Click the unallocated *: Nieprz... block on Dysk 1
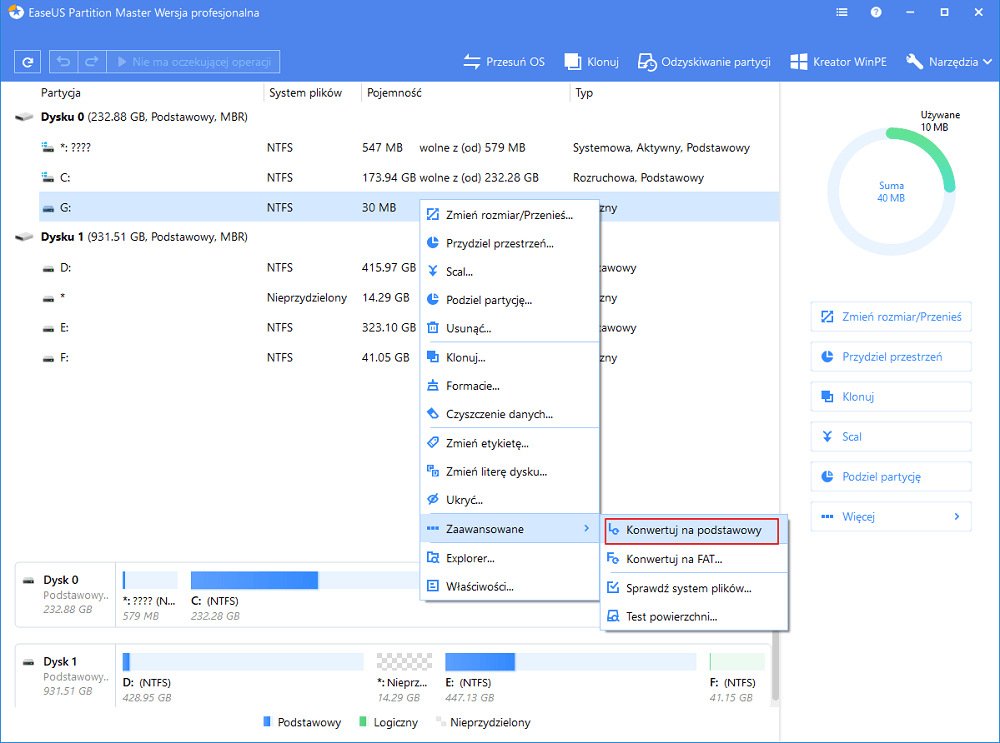The image size is (1000, 743). pos(404,662)
